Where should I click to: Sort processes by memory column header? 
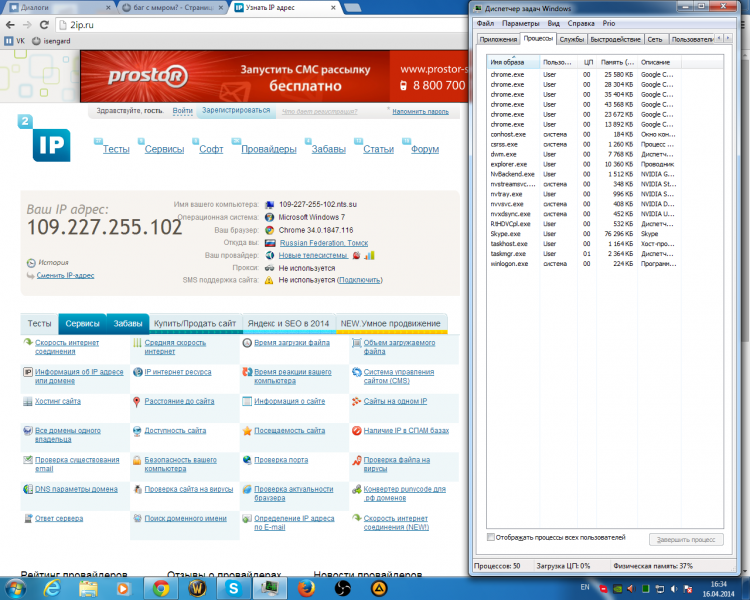617,62
